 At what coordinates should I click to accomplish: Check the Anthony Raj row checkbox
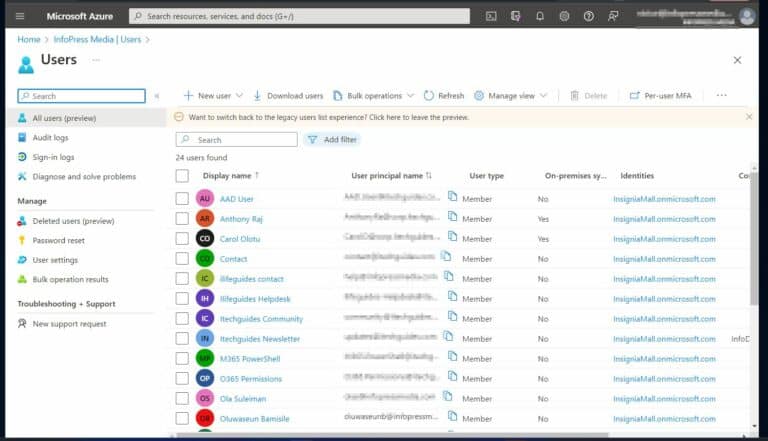(x=182, y=219)
